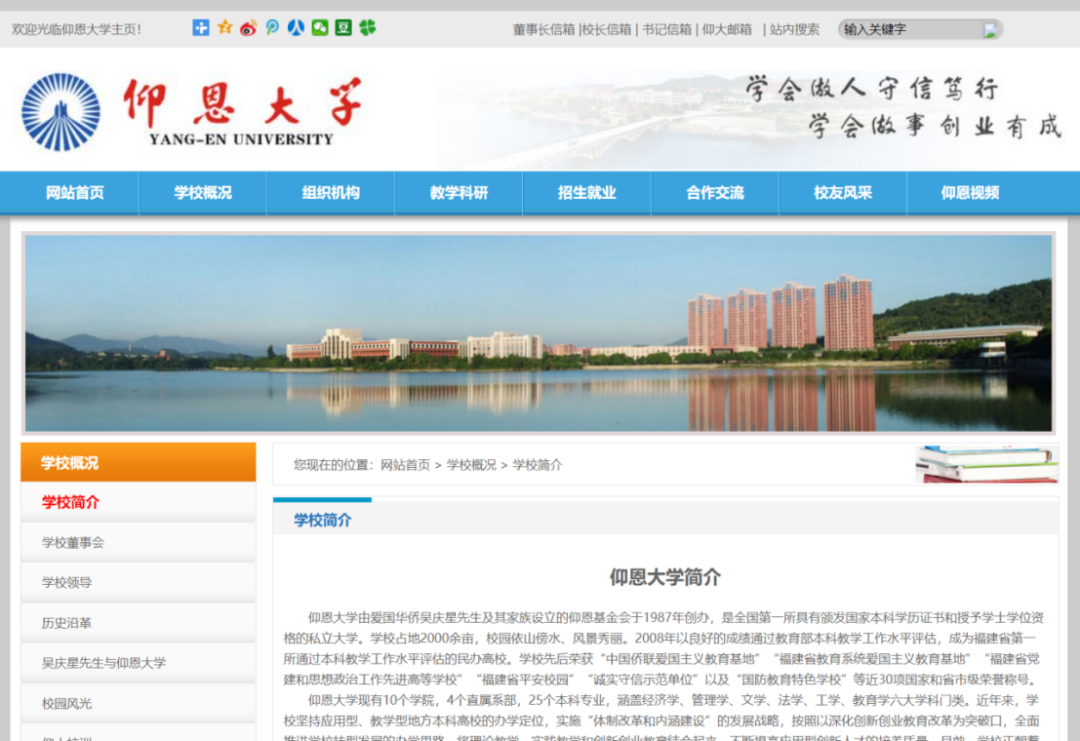
Task: Click the 仰恩大学简介 article title
Action: pyautogui.click(x=665, y=577)
